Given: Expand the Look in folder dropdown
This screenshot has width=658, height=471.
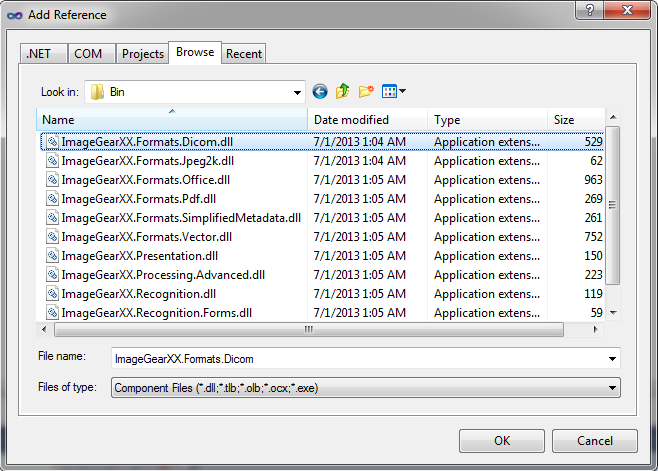Looking at the screenshot, I should pyautogui.click(x=297, y=92).
